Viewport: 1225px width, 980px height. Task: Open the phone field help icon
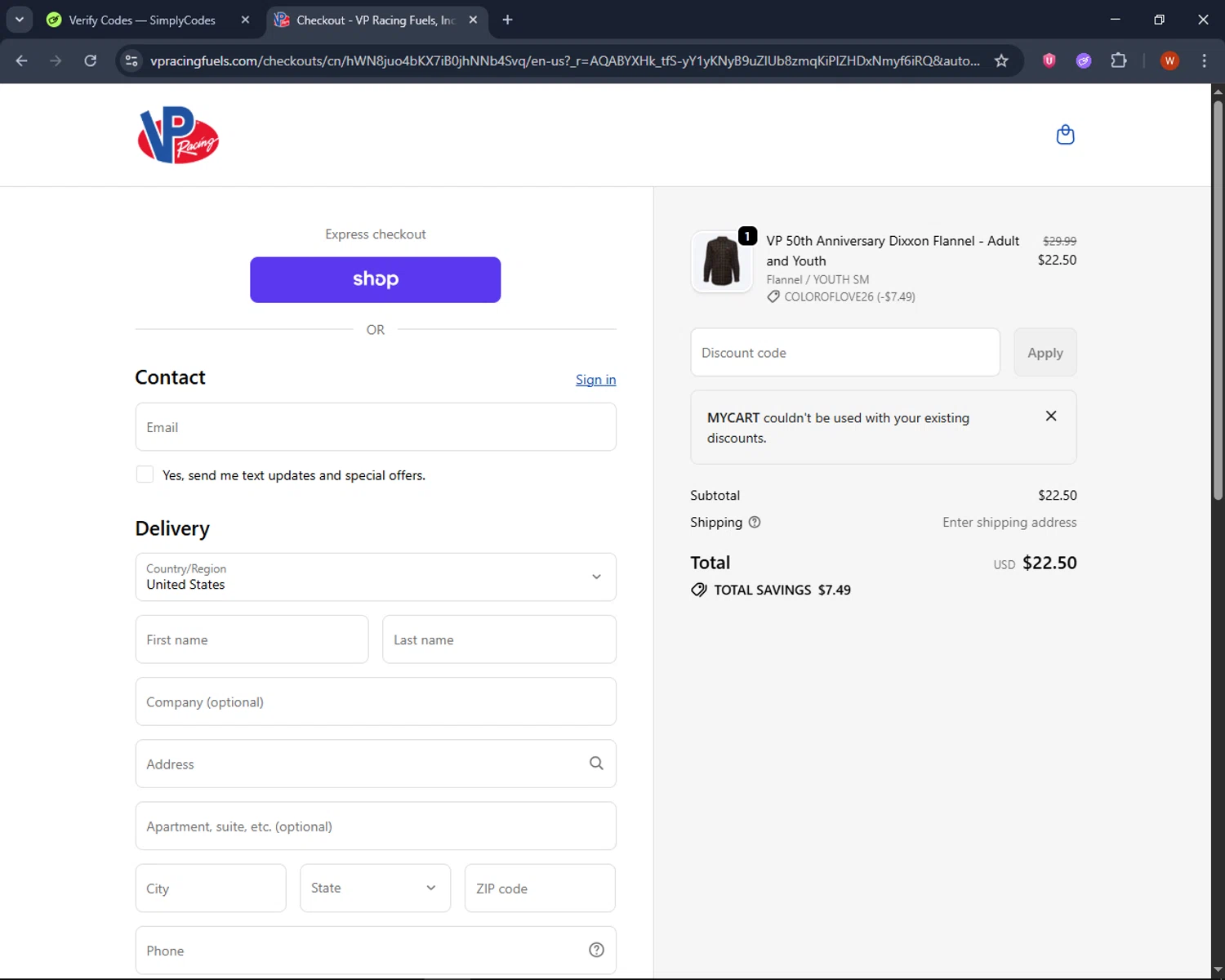pyautogui.click(x=596, y=950)
